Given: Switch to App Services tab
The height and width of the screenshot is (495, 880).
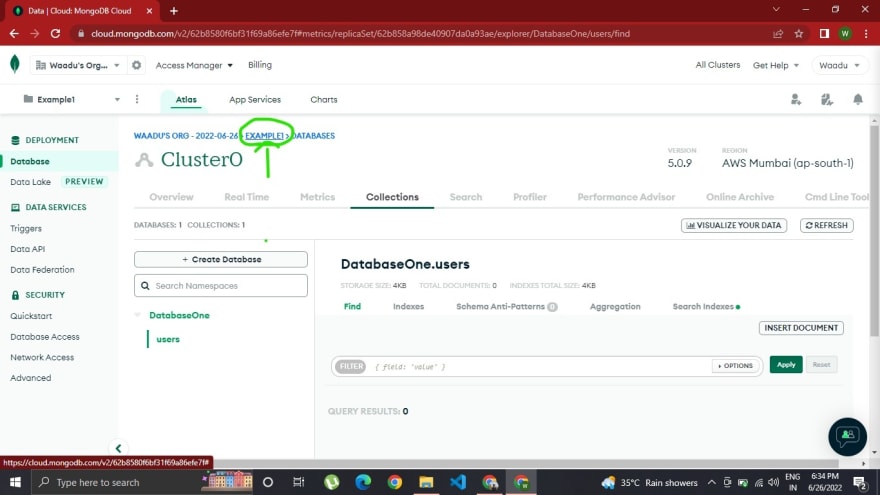Looking at the screenshot, I should [x=255, y=99].
